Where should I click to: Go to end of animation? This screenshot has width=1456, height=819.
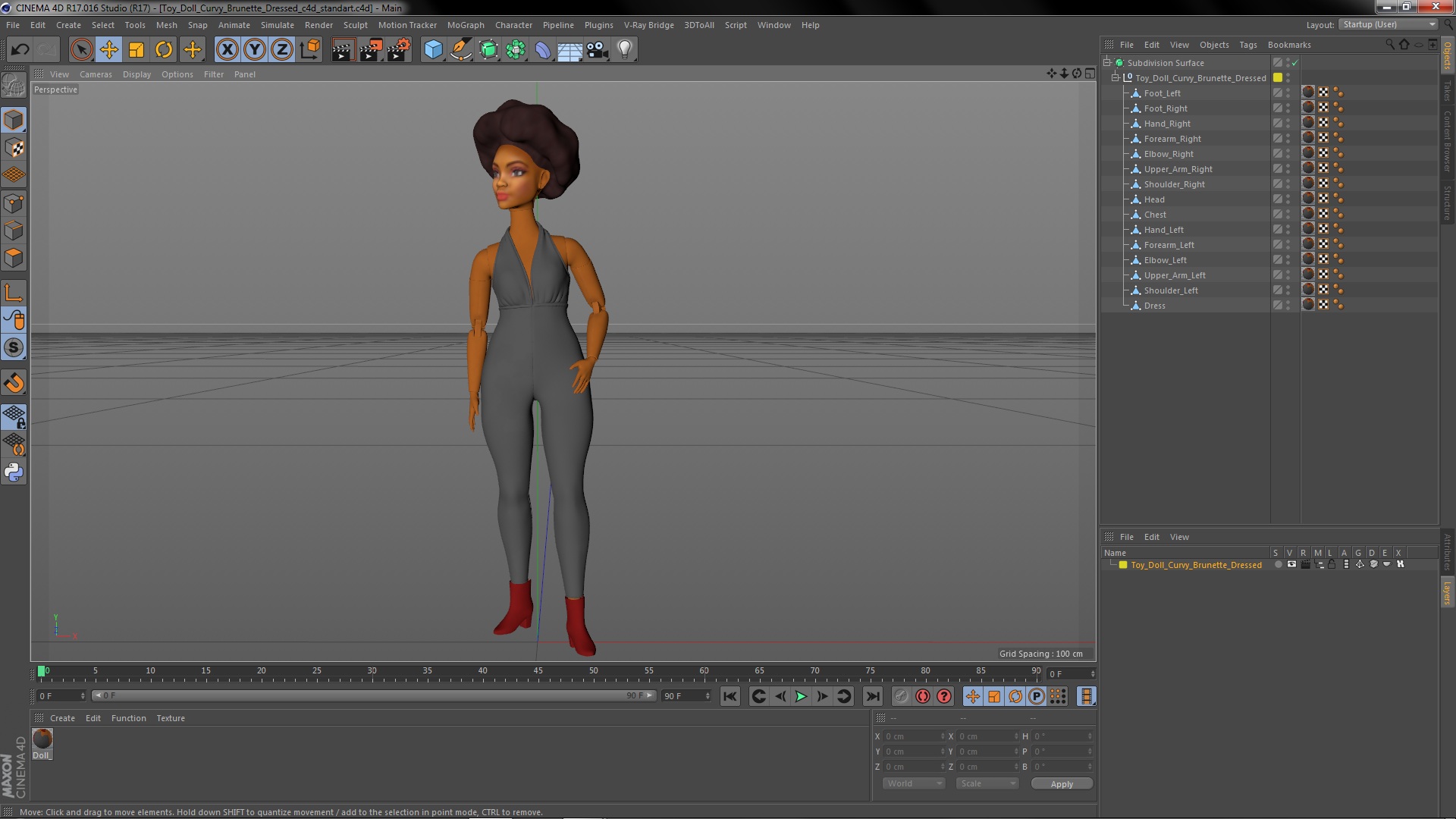tap(873, 696)
